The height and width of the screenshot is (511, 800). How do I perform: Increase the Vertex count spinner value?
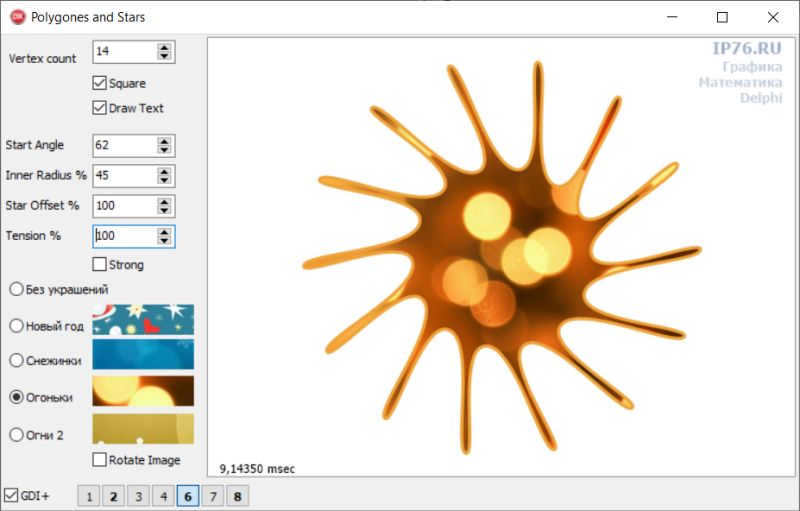(x=164, y=47)
